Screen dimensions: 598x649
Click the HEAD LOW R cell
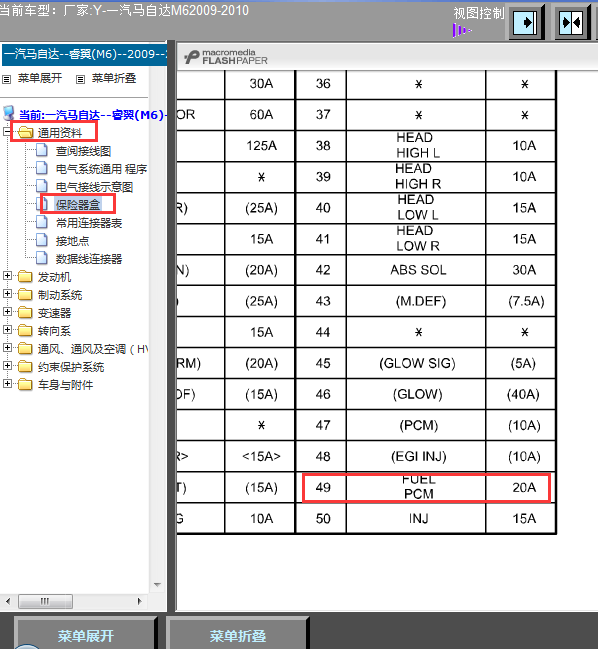pos(416,239)
